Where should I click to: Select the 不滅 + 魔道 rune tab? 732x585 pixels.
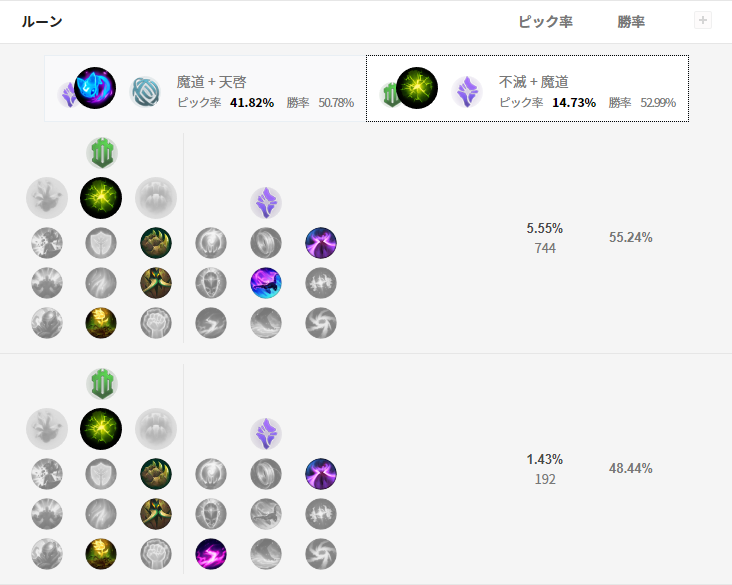coord(528,89)
